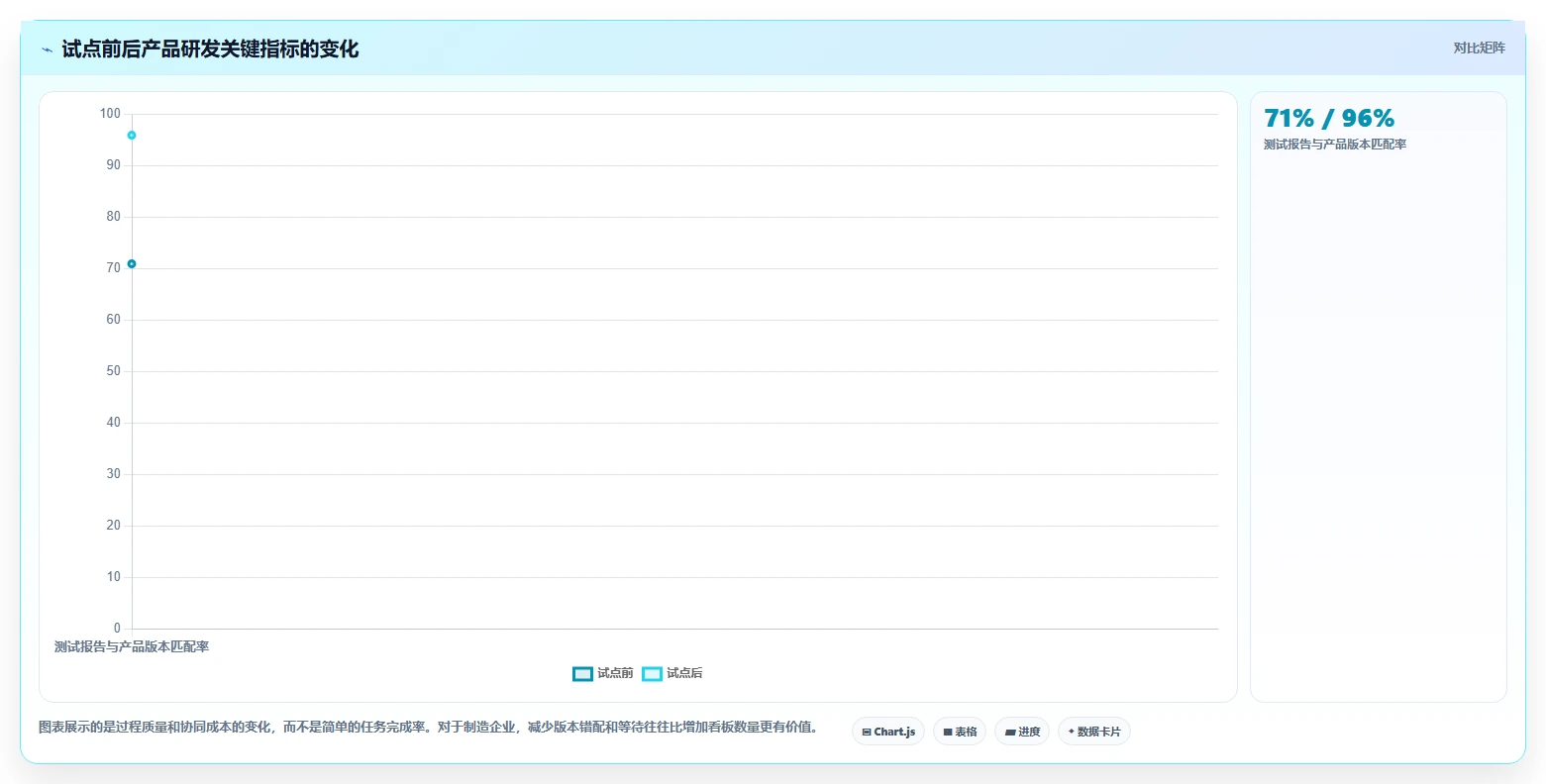Click the y-axis value 100
The image size is (1546, 784).
[x=110, y=114]
